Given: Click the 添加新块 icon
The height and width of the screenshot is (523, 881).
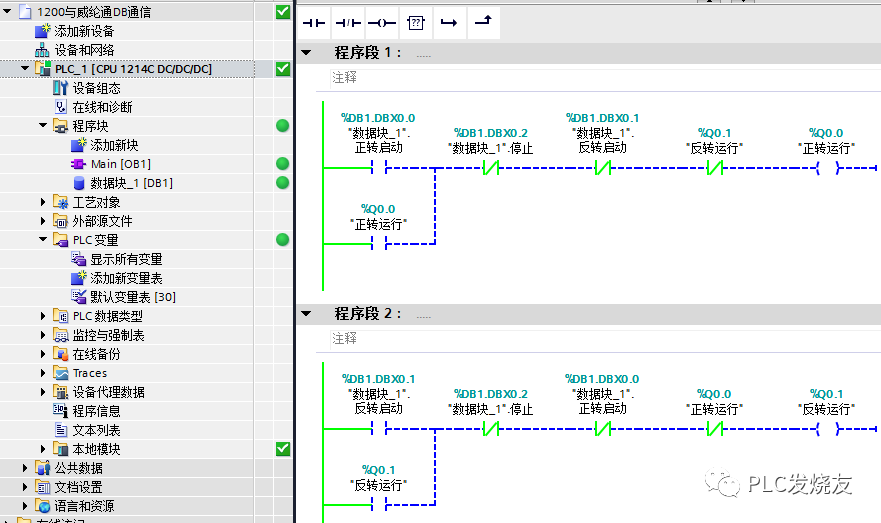Looking at the screenshot, I should (79, 145).
